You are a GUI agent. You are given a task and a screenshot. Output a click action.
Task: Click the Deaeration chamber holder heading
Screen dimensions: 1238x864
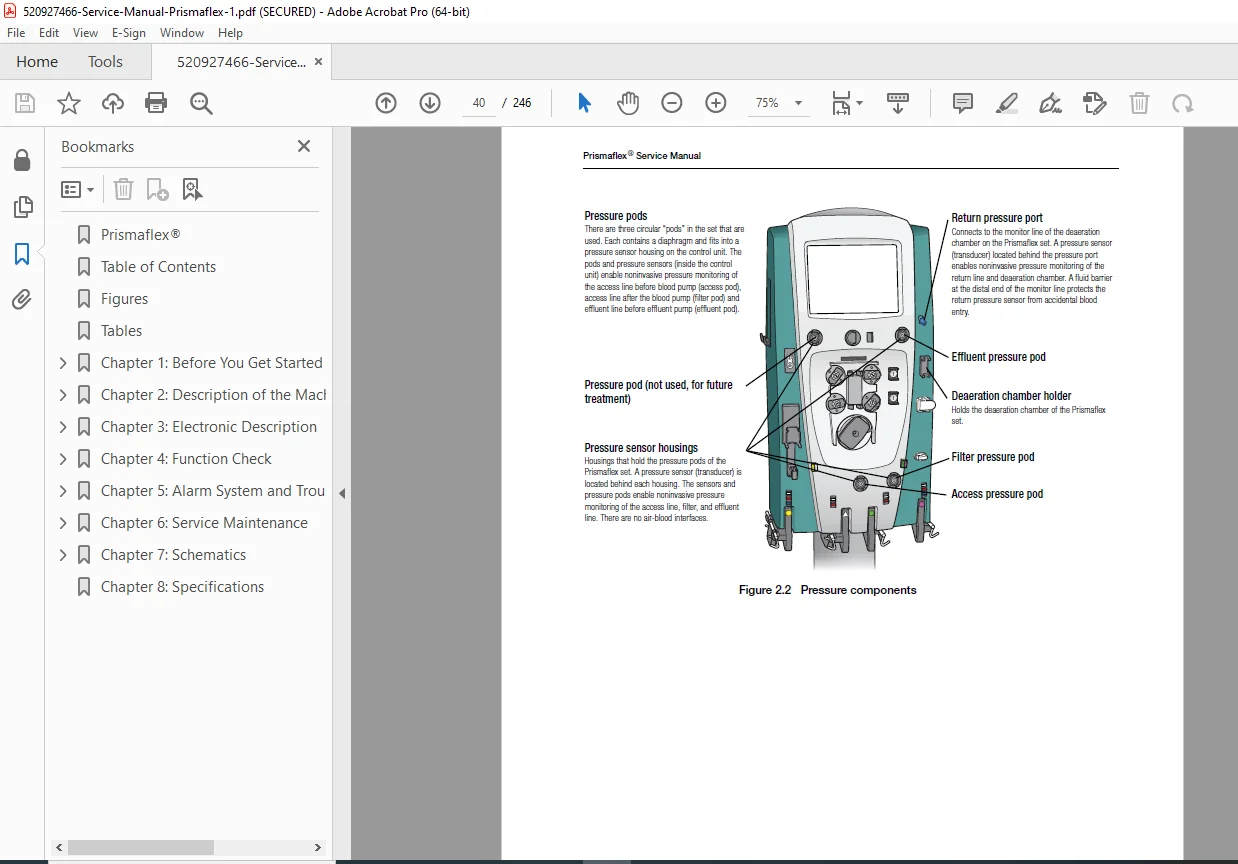click(1011, 396)
